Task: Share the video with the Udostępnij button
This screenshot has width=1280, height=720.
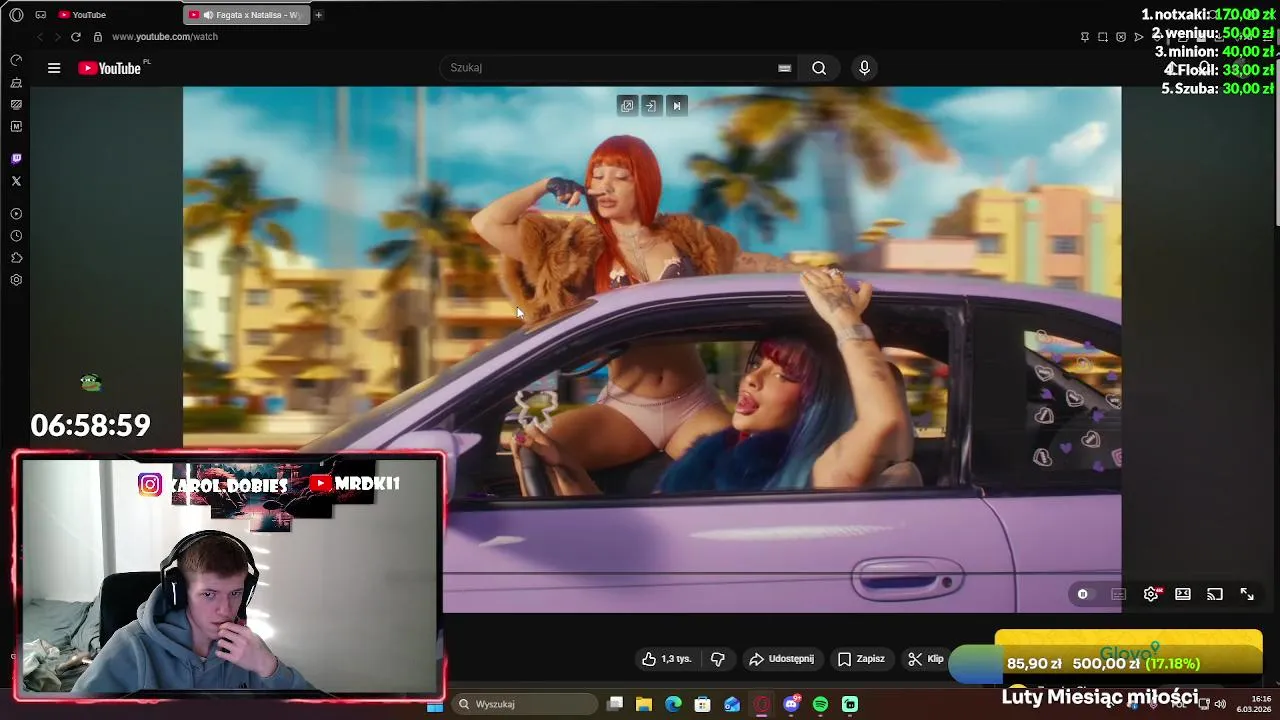Action: 782,659
